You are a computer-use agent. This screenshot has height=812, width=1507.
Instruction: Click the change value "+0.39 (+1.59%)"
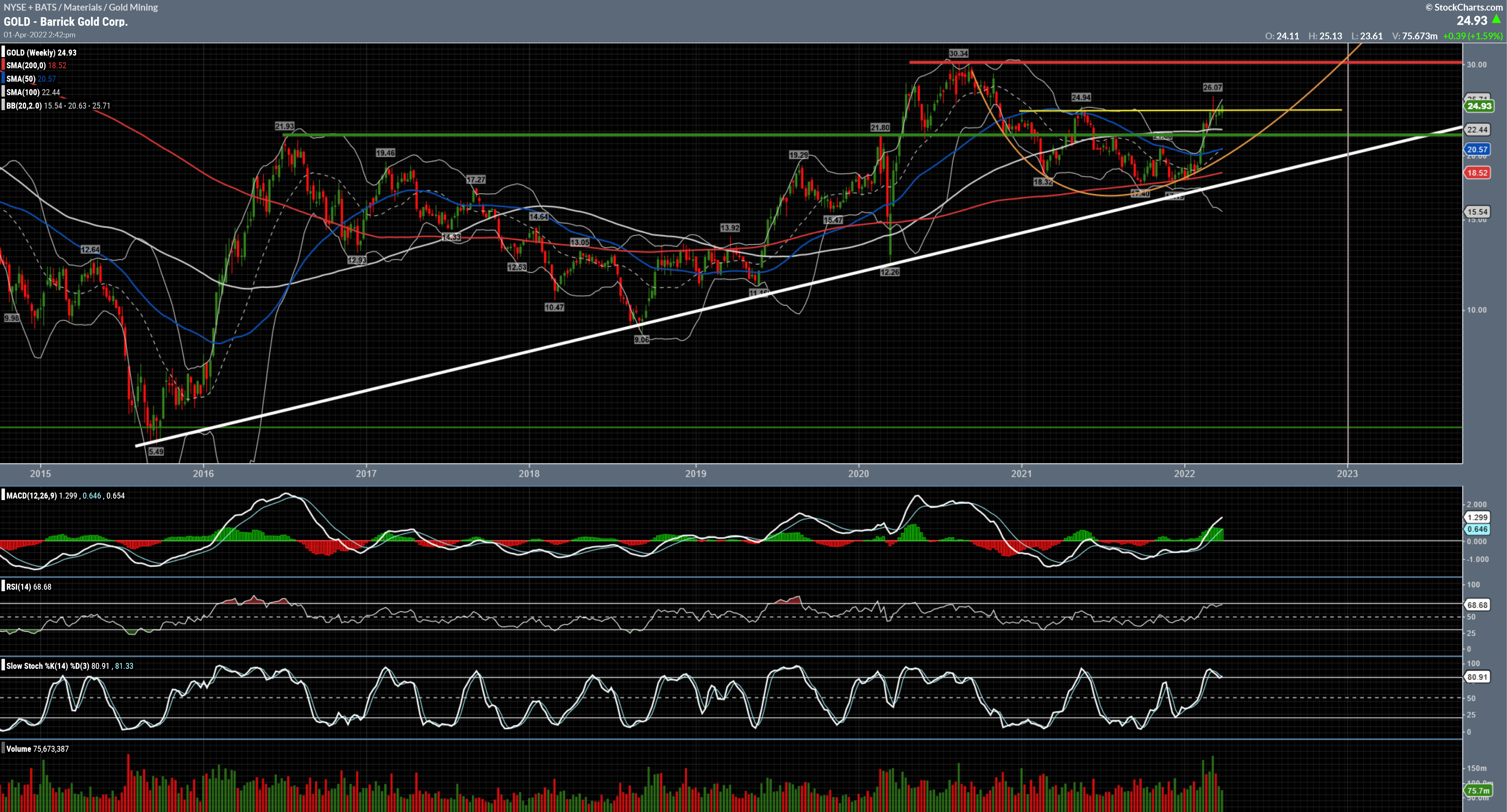1473,36
